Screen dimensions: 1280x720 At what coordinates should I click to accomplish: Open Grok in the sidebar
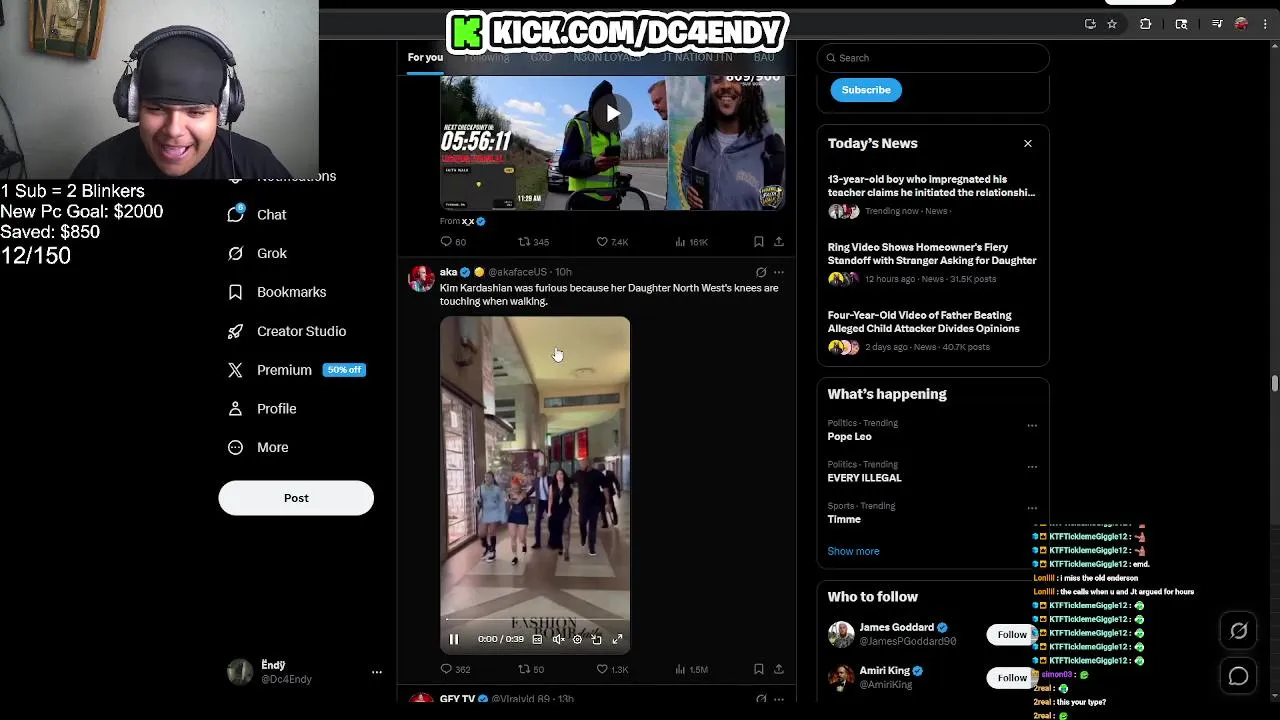[x=257, y=254]
